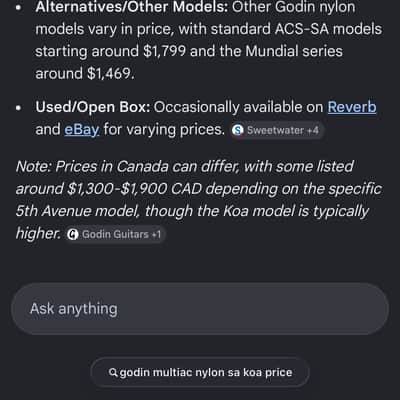The image size is (400, 400).
Task: Click the Alternatives/Other Models bold heading
Action: [132, 7]
